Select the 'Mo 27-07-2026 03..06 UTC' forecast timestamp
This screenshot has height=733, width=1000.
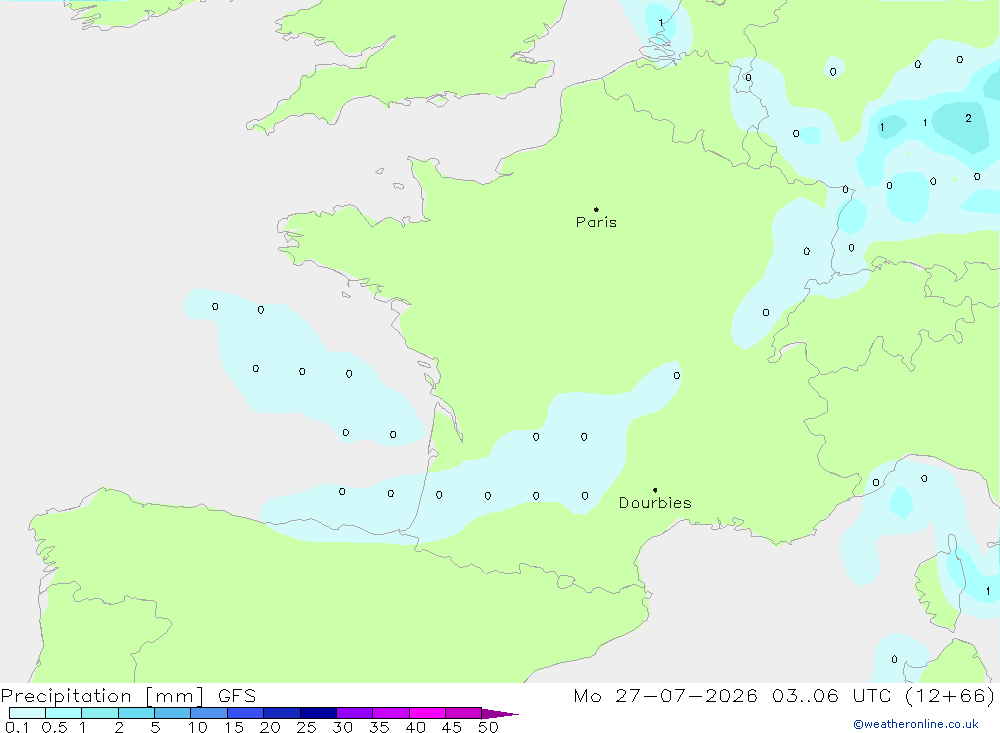coord(732,695)
